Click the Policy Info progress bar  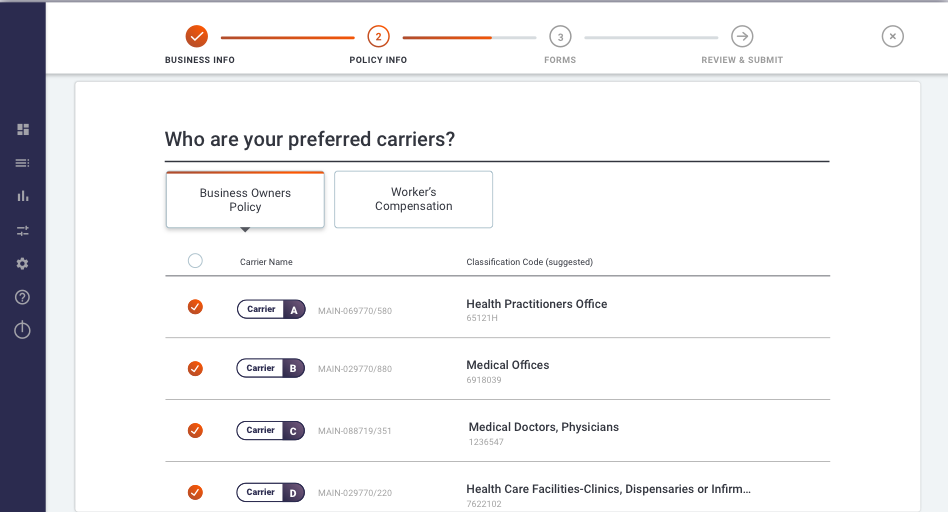[x=469, y=37]
